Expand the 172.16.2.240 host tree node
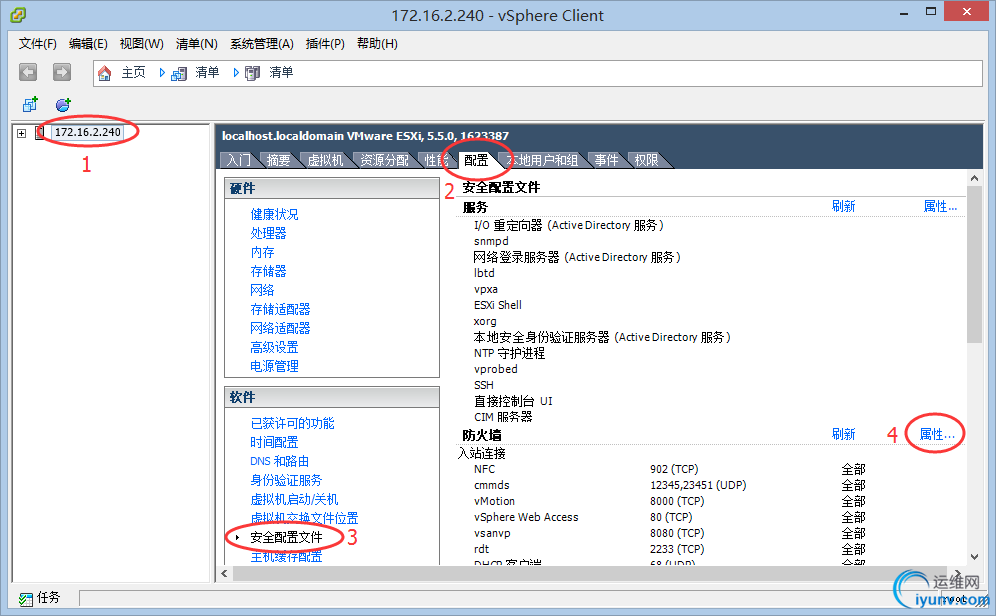This screenshot has height=616, width=996. point(22,133)
